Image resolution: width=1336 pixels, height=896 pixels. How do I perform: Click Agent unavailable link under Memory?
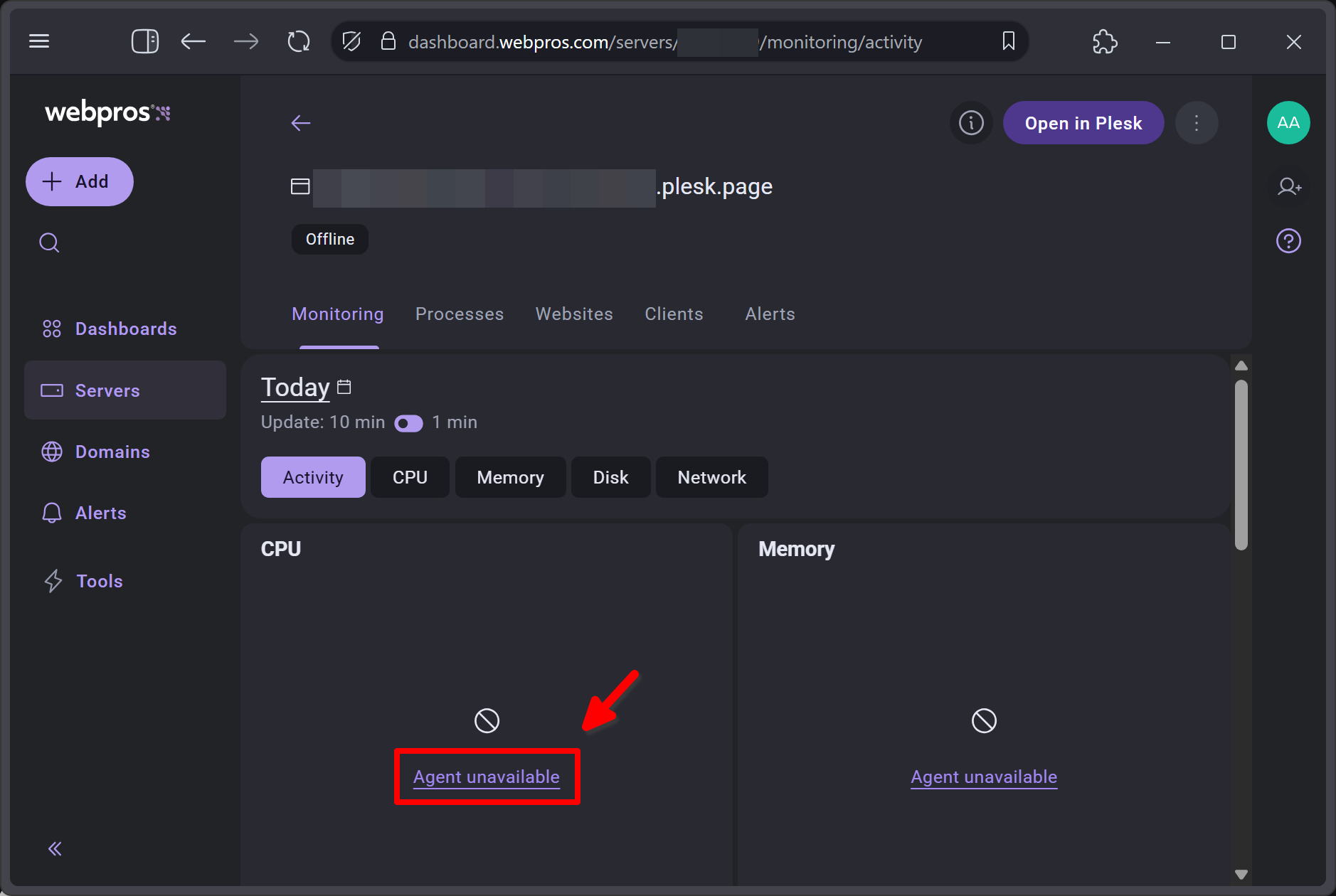pyautogui.click(x=984, y=777)
